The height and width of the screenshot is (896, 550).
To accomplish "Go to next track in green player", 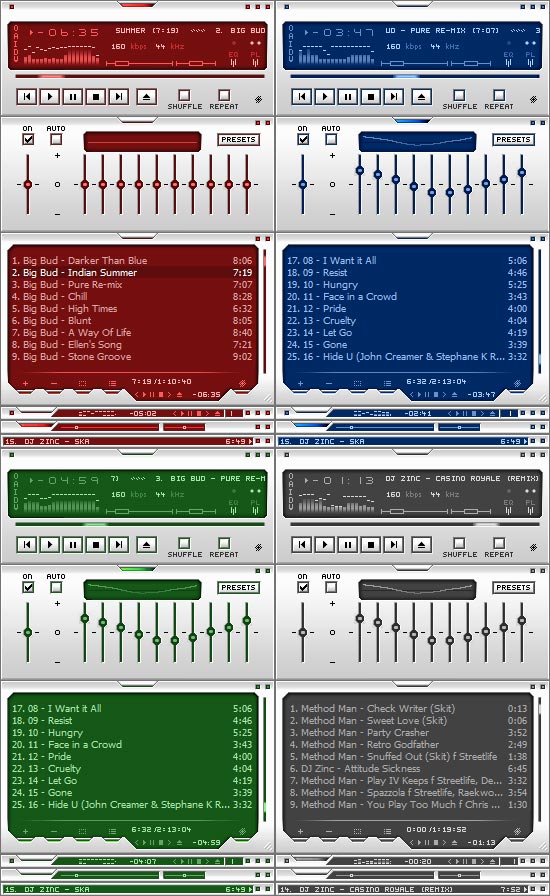I will [118, 545].
